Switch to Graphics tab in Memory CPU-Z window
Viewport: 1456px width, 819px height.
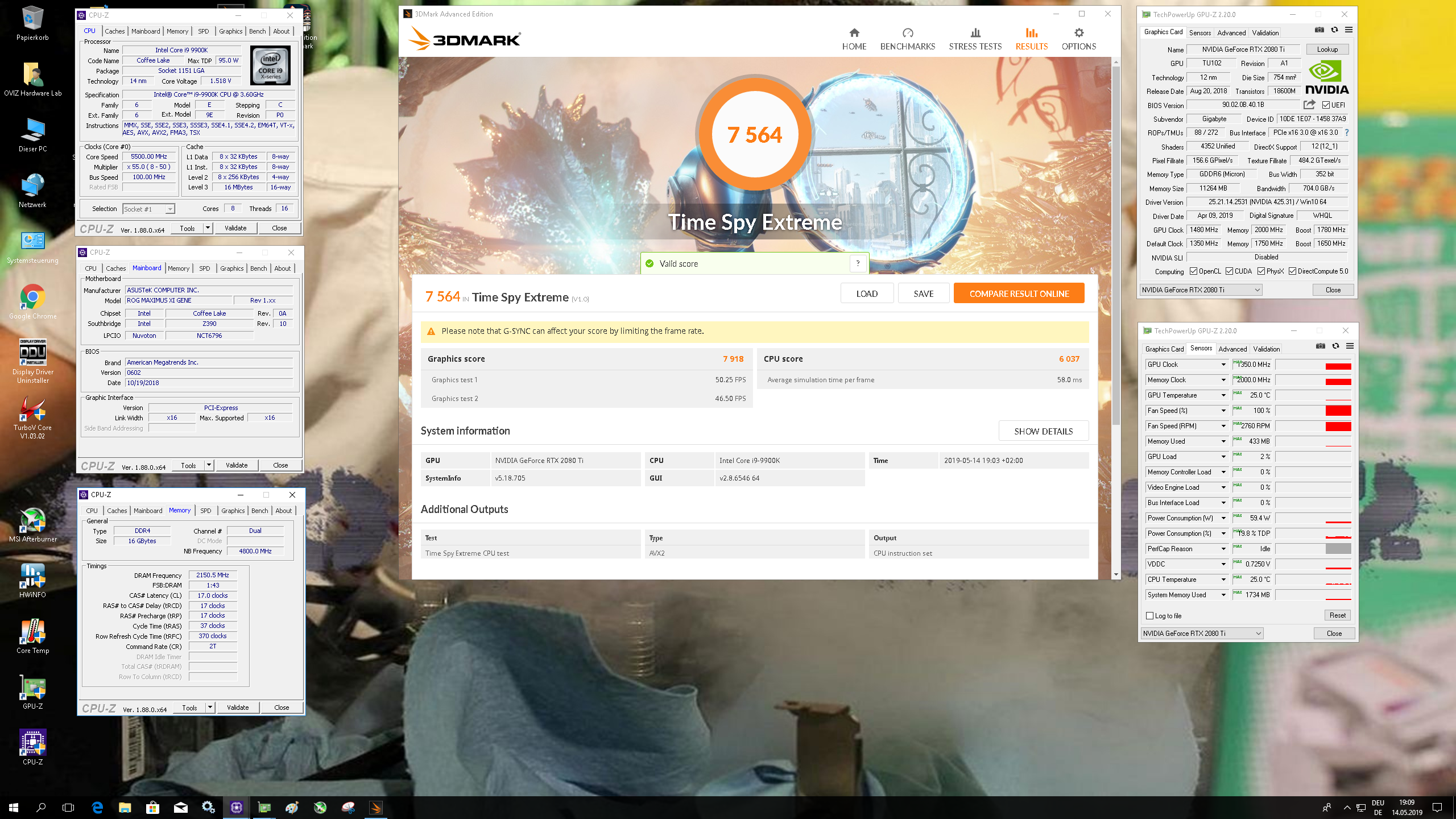pyautogui.click(x=233, y=511)
